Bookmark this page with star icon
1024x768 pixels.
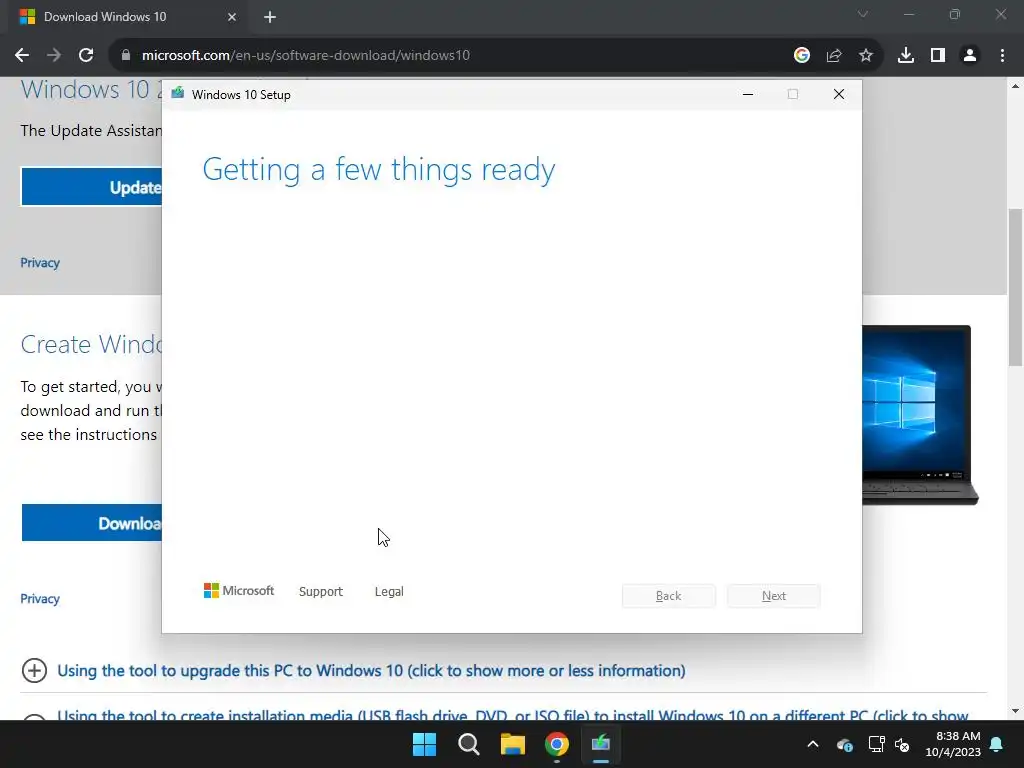866,56
